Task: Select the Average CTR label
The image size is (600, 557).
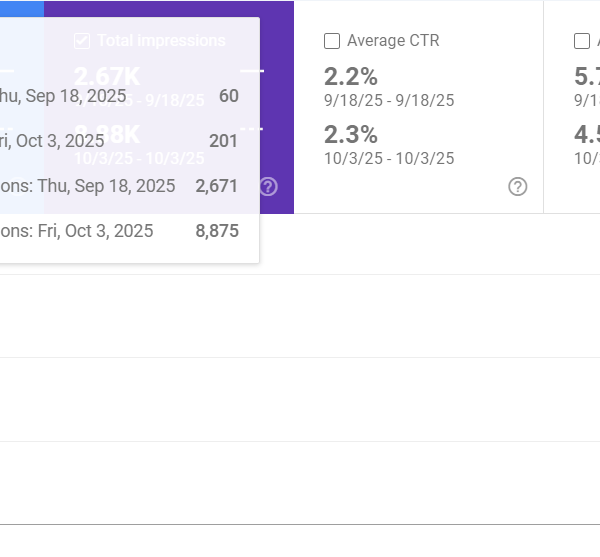Action: 393,41
